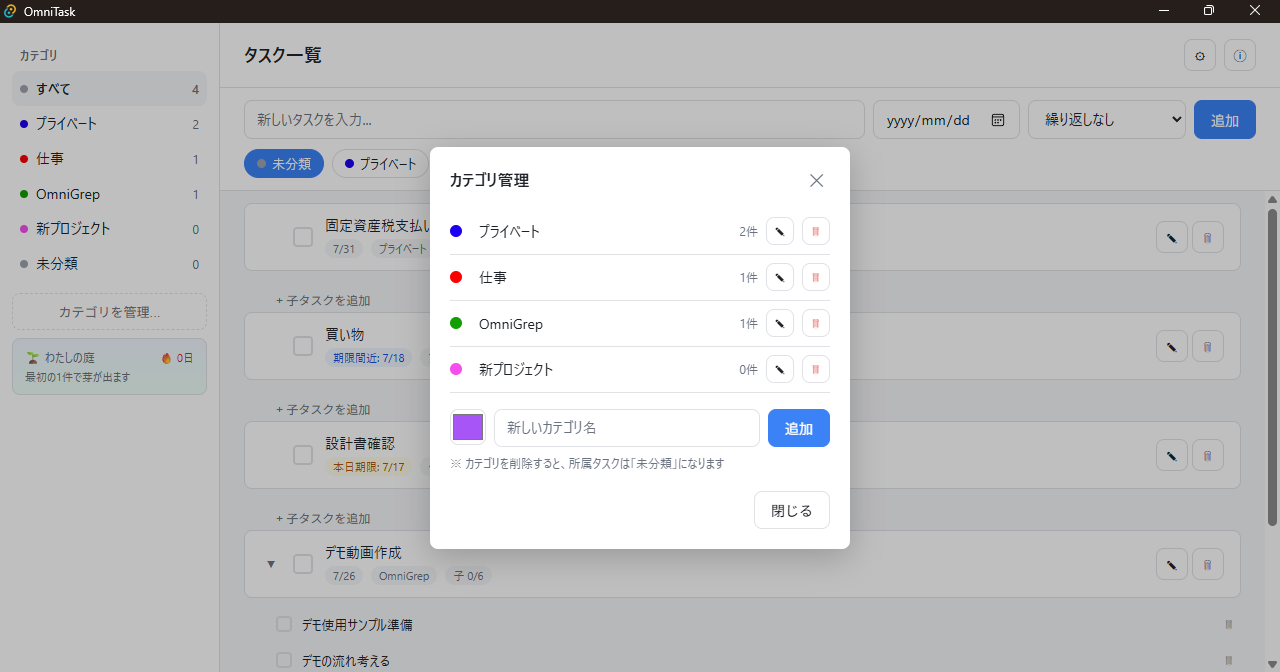Viewport: 1280px width, 672px height.
Task: Check the デモ動画作成 task checkbox
Action: tap(303, 564)
